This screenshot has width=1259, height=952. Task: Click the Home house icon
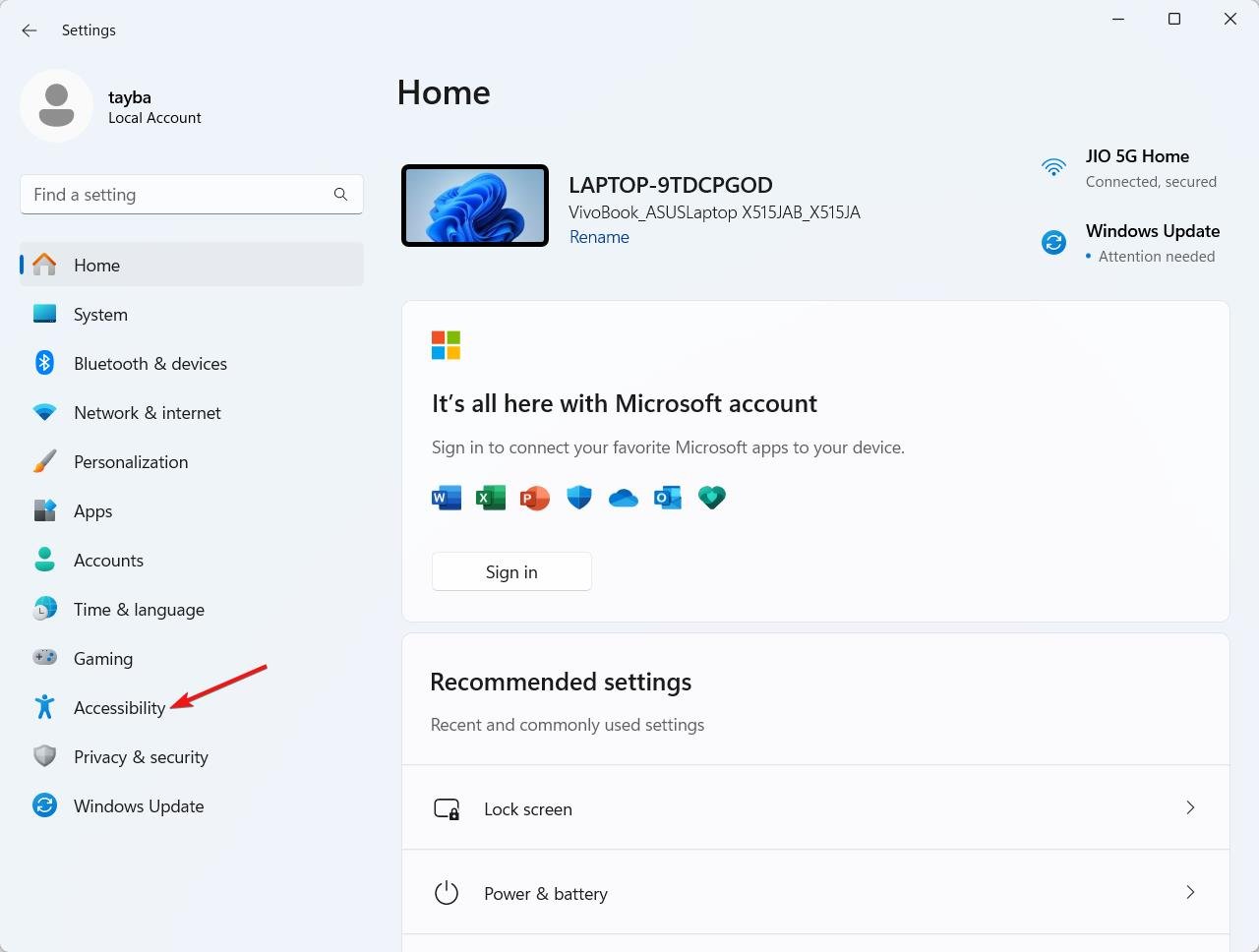tap(44, 265)
